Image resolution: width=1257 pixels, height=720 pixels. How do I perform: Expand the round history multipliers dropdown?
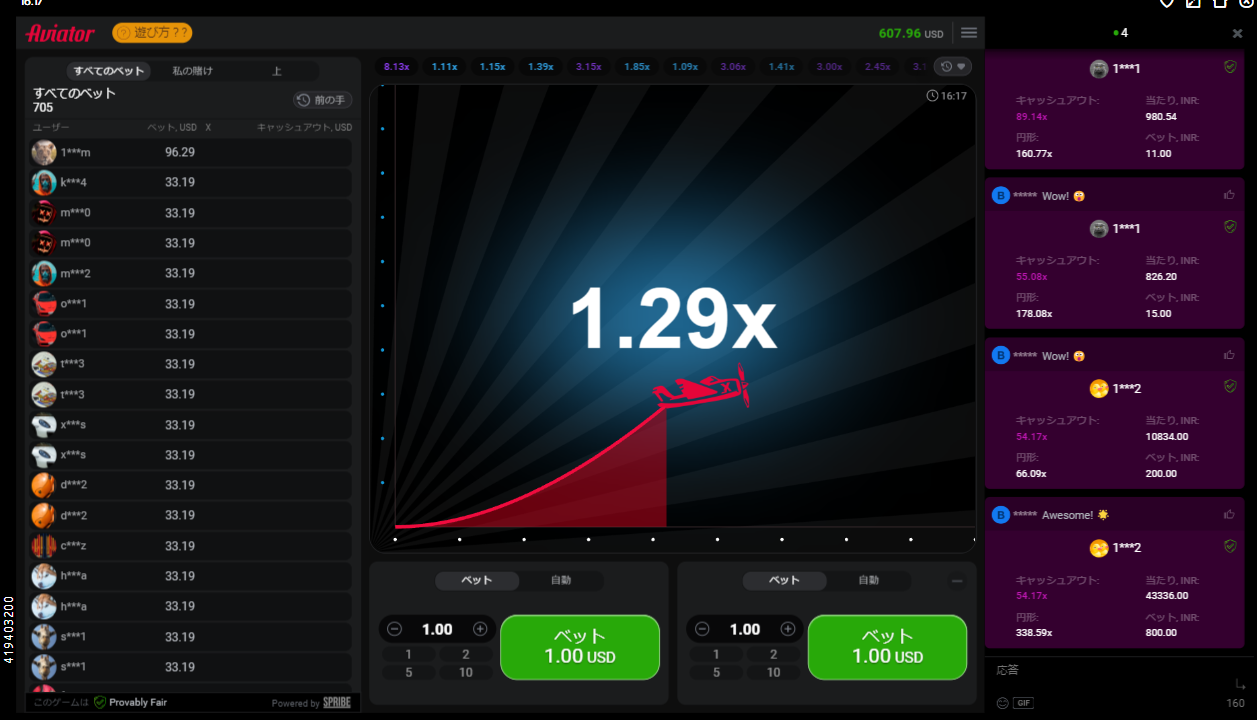coord(952,67)
